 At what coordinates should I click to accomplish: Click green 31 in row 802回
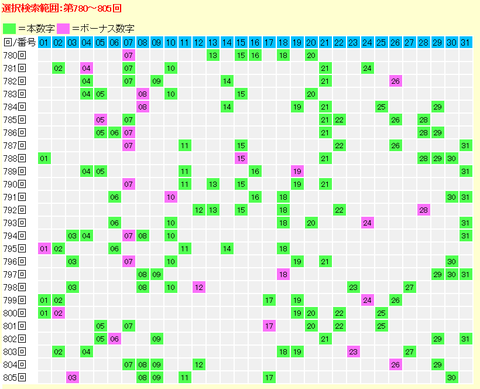[466, 339]
